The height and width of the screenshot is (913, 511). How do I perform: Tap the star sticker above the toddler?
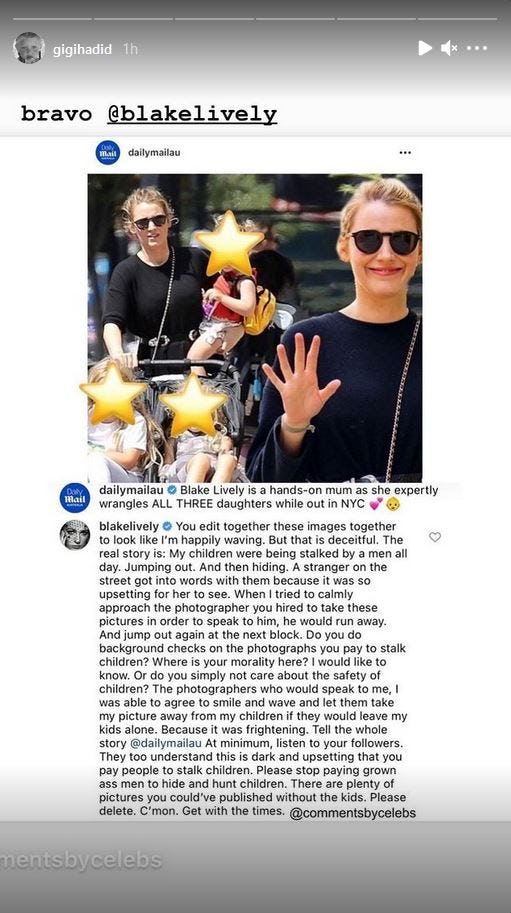229,243
